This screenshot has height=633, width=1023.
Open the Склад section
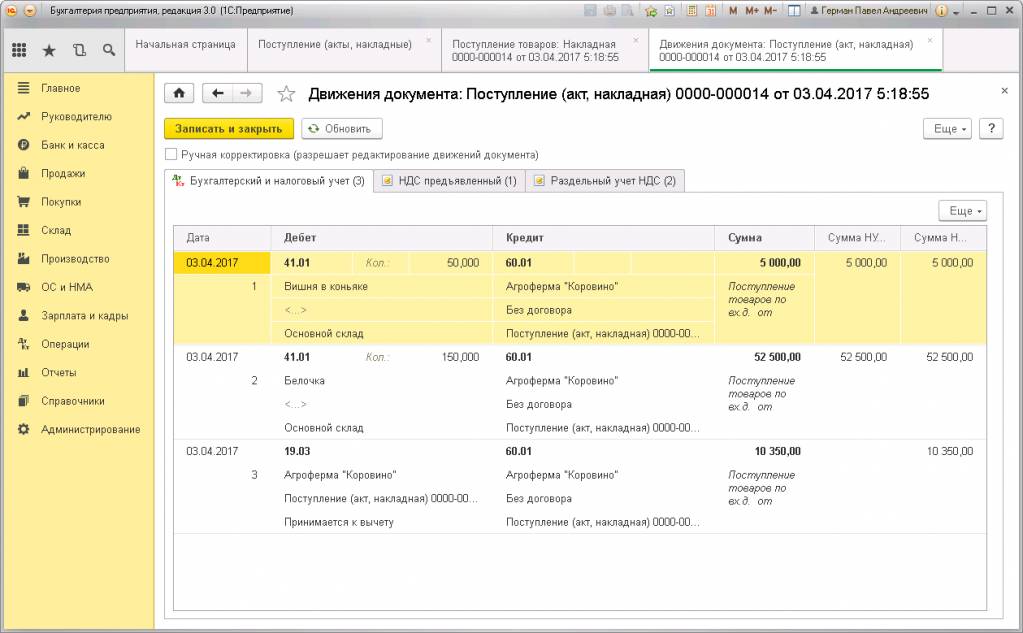(x=55, y=230)
